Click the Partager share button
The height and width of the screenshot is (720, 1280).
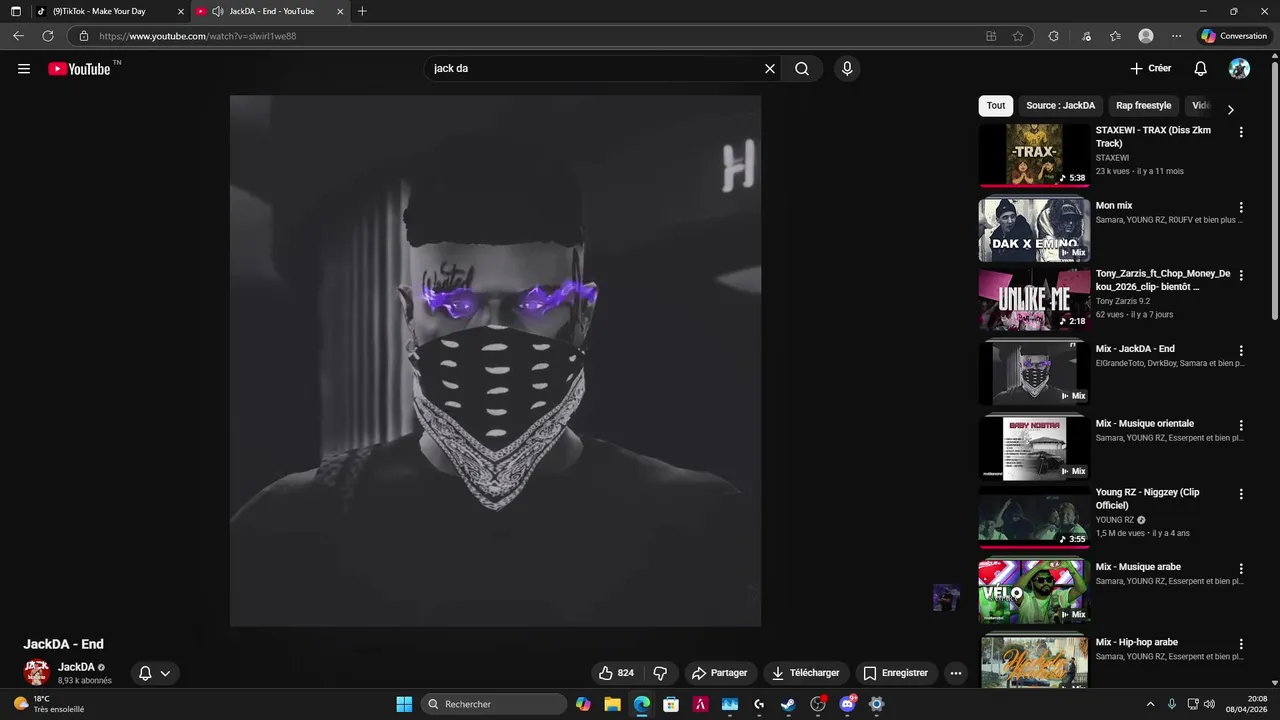point(719,673)
